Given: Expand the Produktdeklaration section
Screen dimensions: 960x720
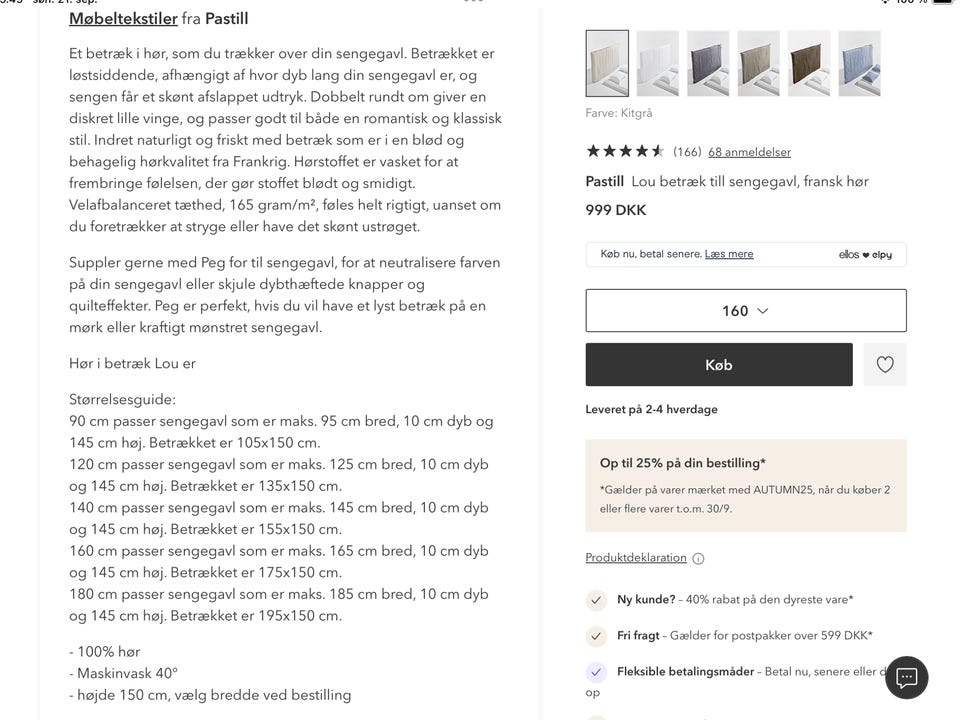Looking at the screenshot, I should pyautogui.click(x=638, y=558).
